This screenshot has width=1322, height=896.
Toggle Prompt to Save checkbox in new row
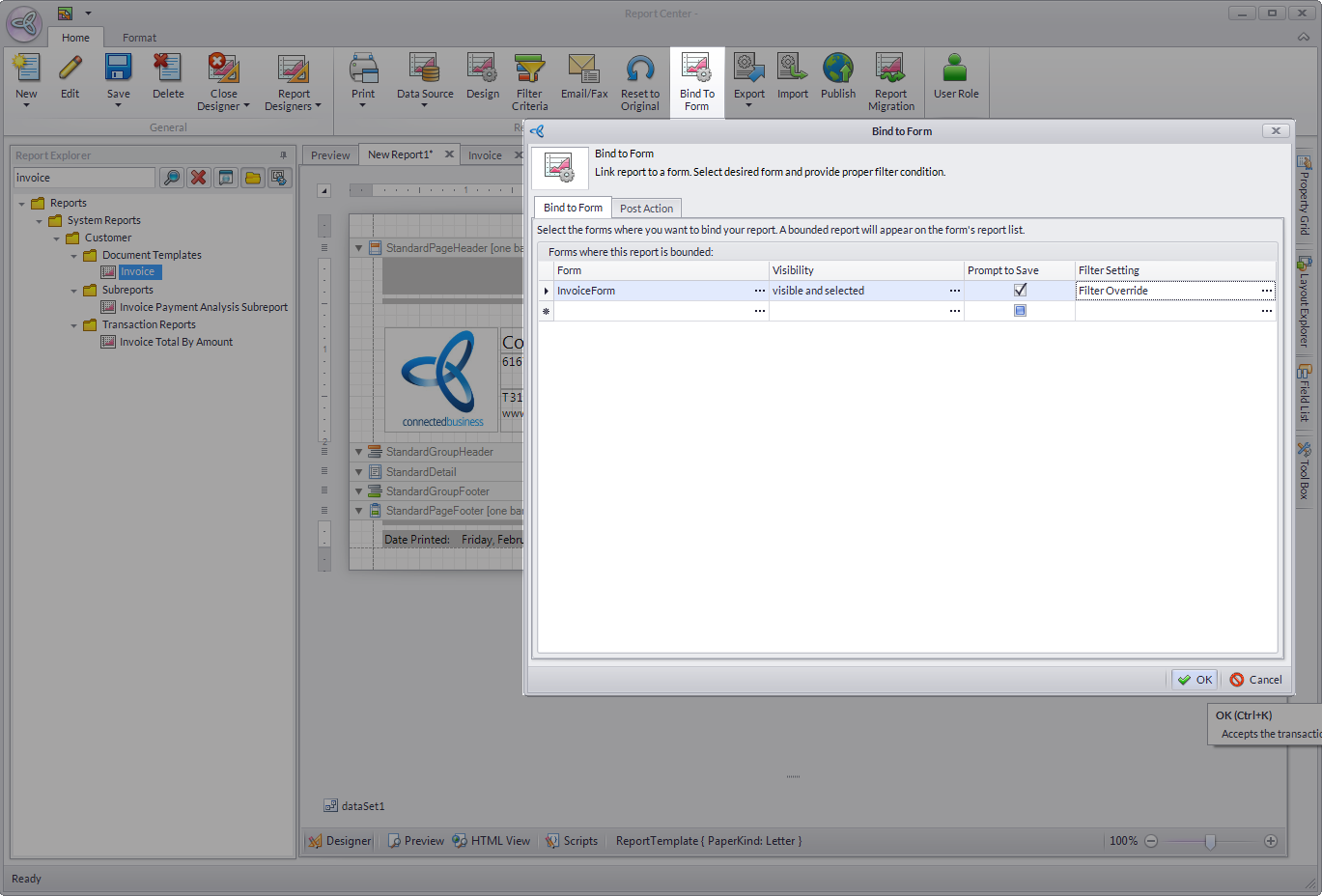point(1020,311)
